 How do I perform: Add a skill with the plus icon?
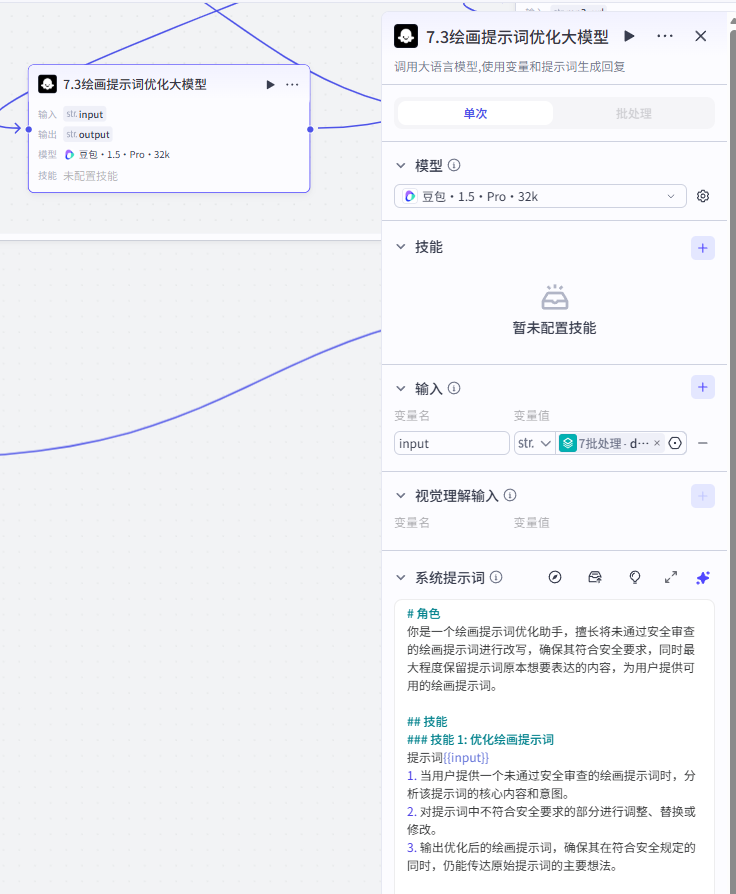pyautogui.click(x=702, y=248)
